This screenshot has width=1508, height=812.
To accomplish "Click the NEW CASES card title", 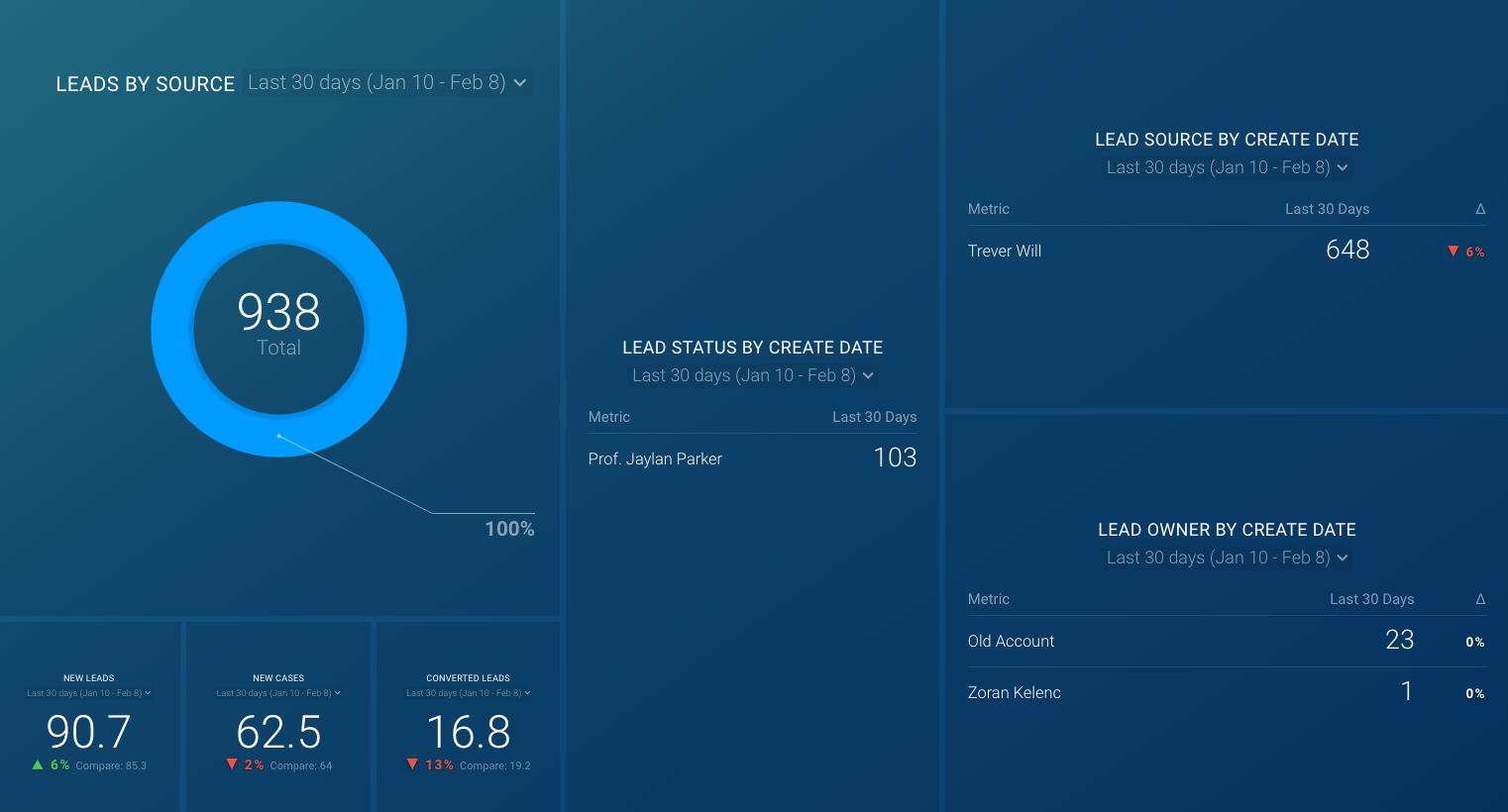I will click(x=278, y=678).
